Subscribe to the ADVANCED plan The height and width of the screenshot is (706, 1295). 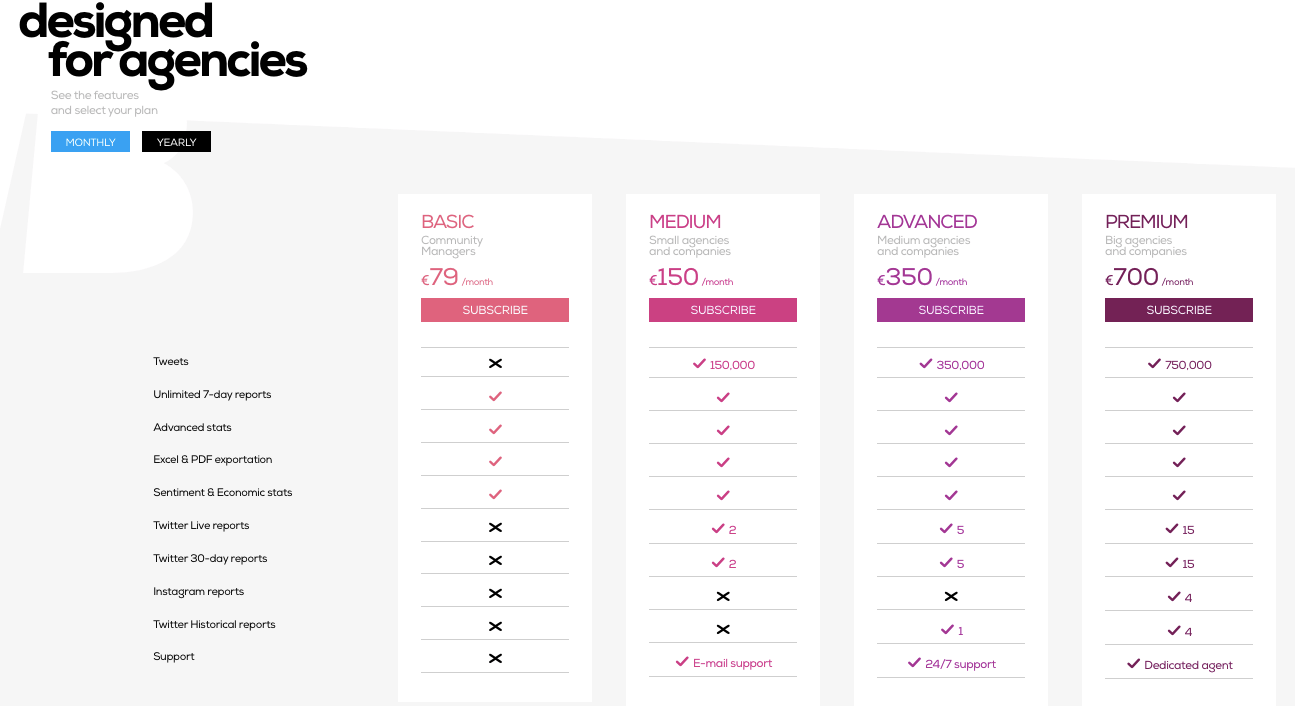951,310
